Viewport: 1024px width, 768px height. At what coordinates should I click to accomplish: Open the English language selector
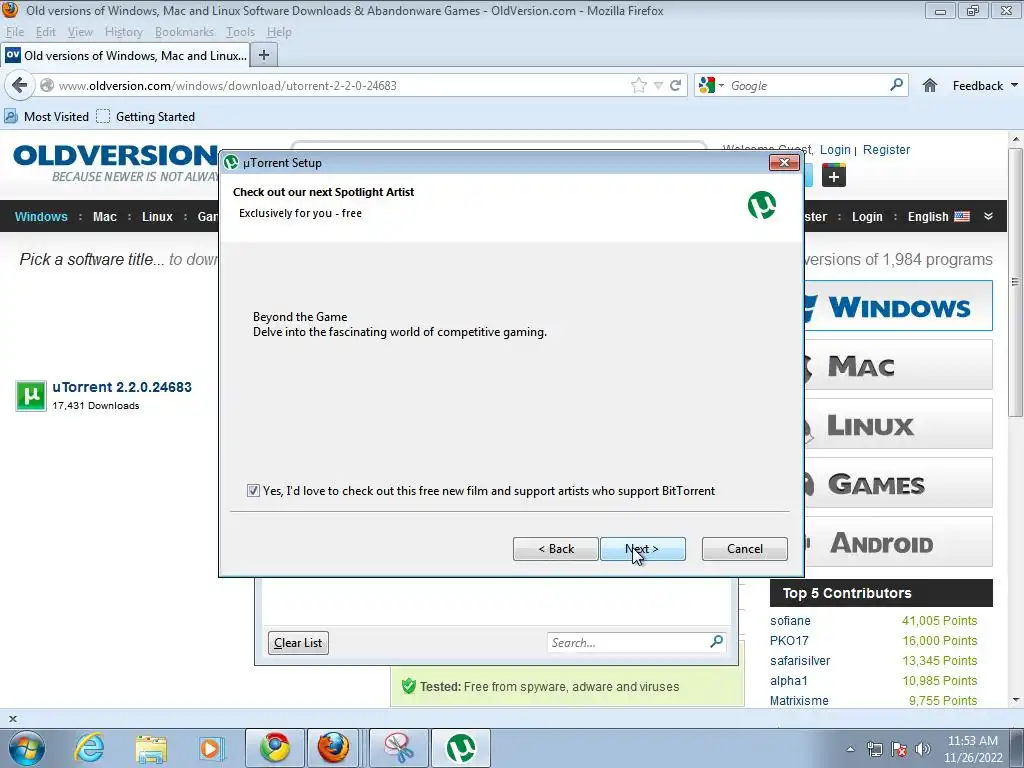tap(938, 217)
